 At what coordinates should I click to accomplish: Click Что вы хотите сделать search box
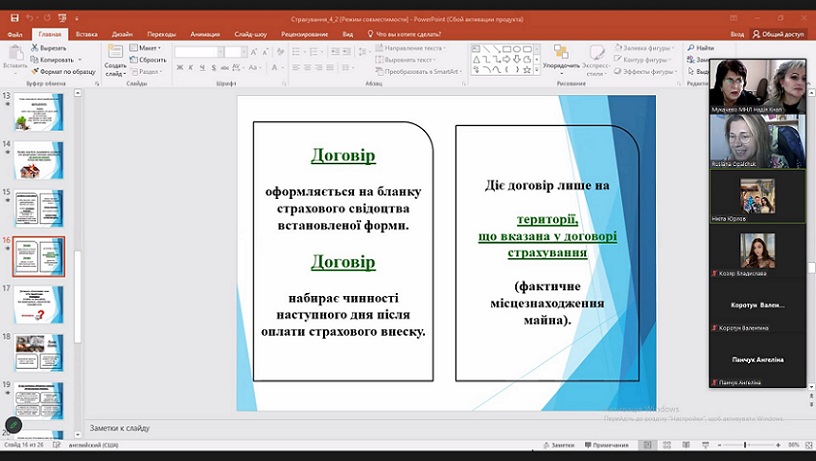[x=404, y=34]
